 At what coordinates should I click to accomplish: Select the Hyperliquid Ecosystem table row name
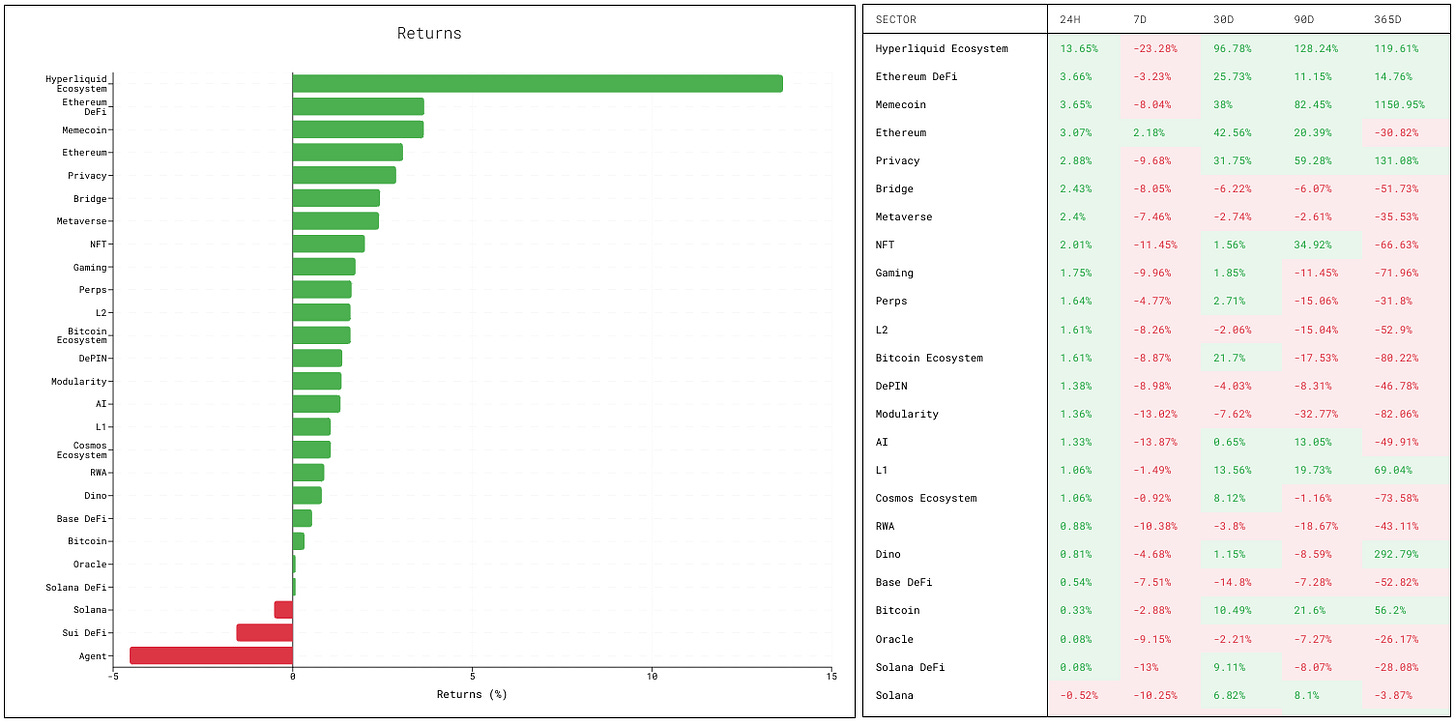pyautogui.click(x=941, y=48)
